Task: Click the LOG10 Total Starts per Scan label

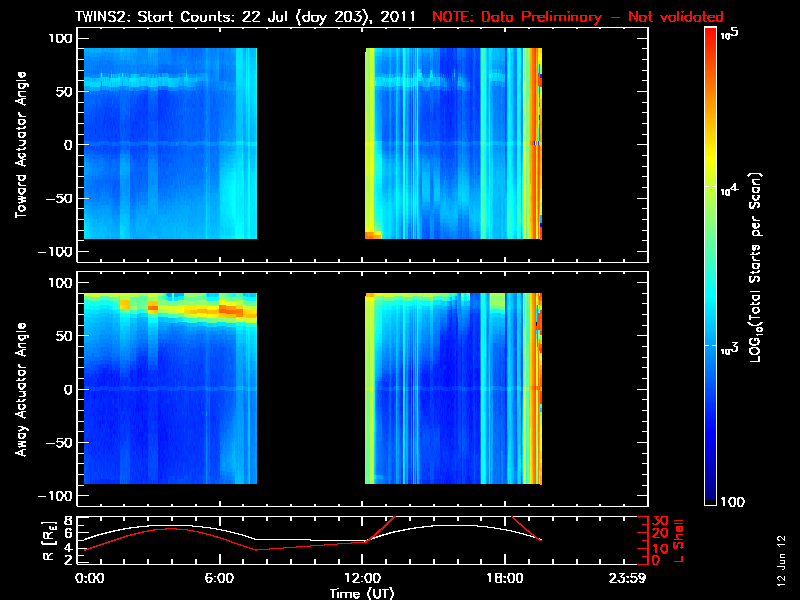Action: click(755, 267)
